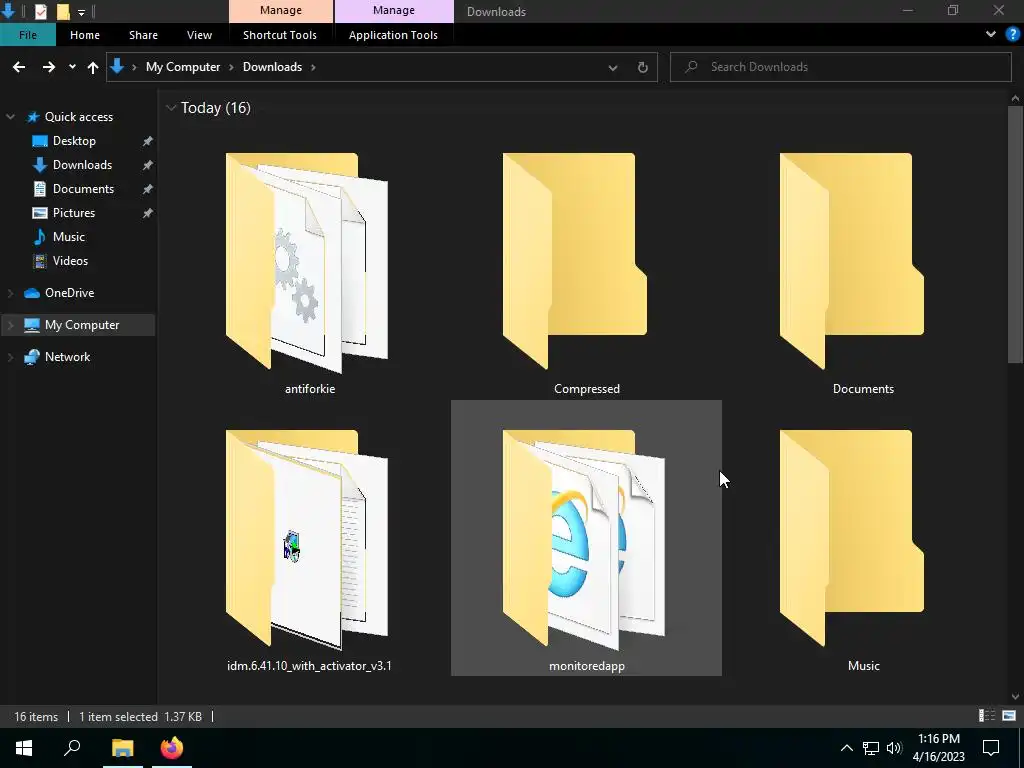Open the address bar history dropdown
Viewport: 1024px width, 768px height.
[x=613, y=67]
